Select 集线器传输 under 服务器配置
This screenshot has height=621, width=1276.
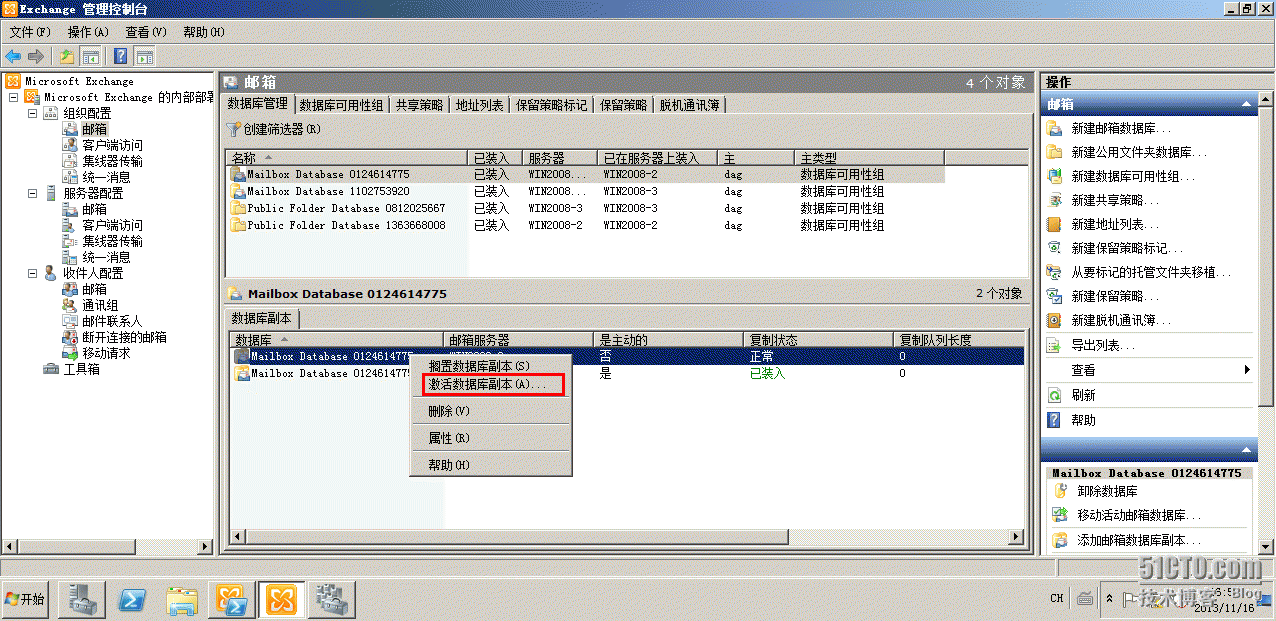(112, 241)
